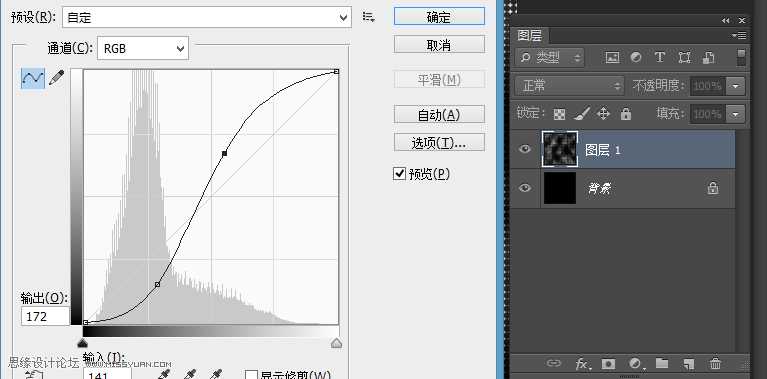Open the 不透明度 opacity slider arrow
Screen dimensions: 767x379
[735, 86]
